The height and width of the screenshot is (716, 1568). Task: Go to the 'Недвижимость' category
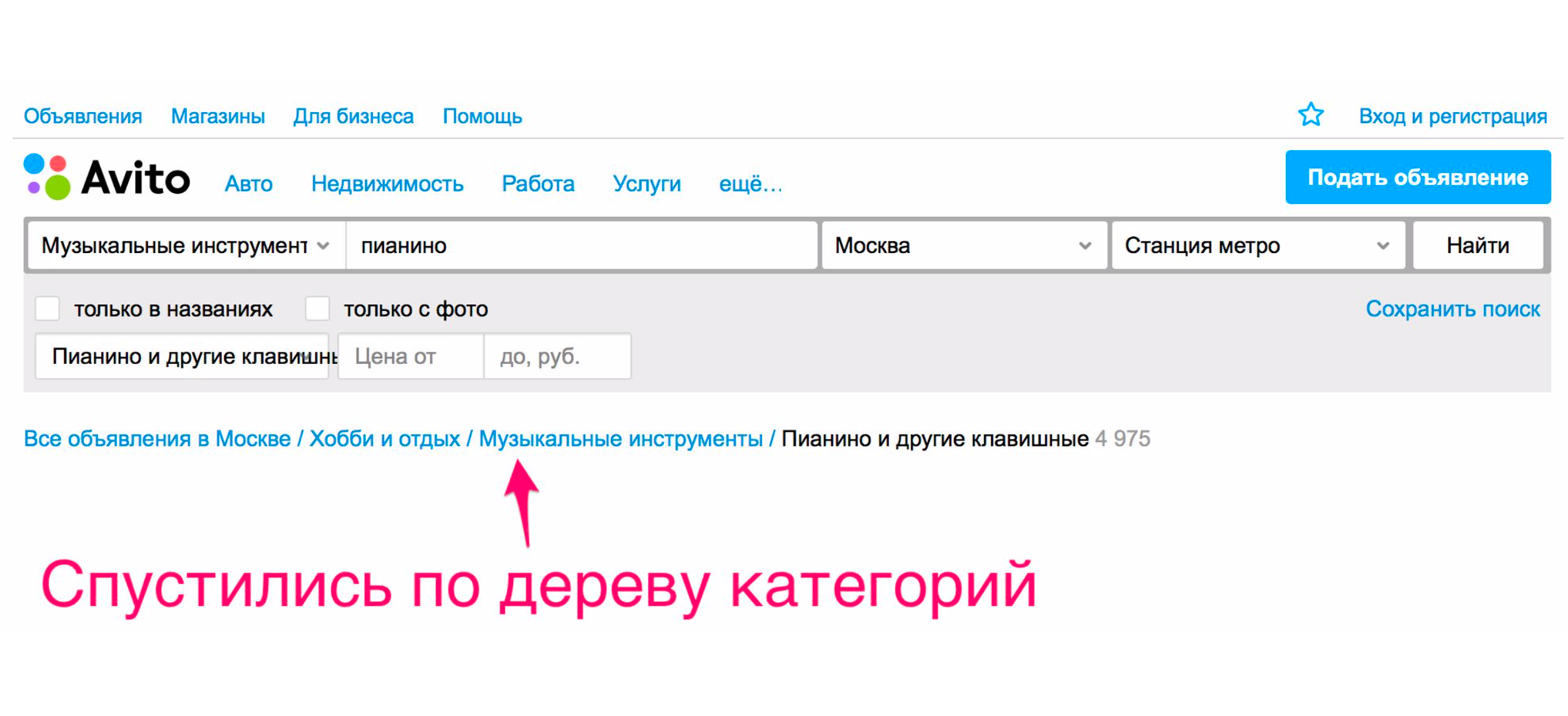click(387, 184)
